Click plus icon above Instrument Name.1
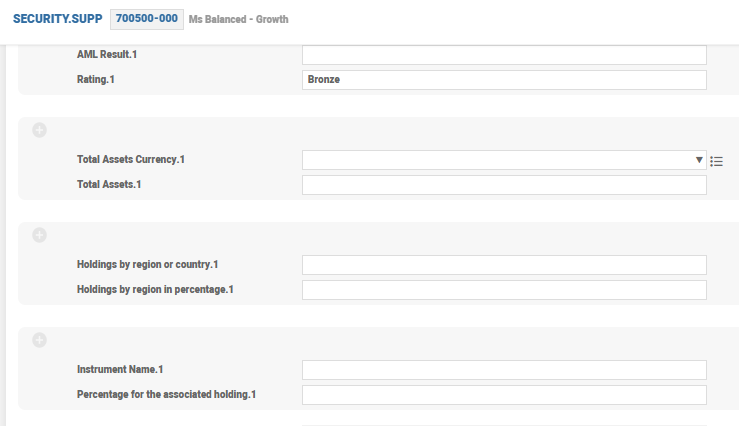739x426 pixels. coord(40,340)
